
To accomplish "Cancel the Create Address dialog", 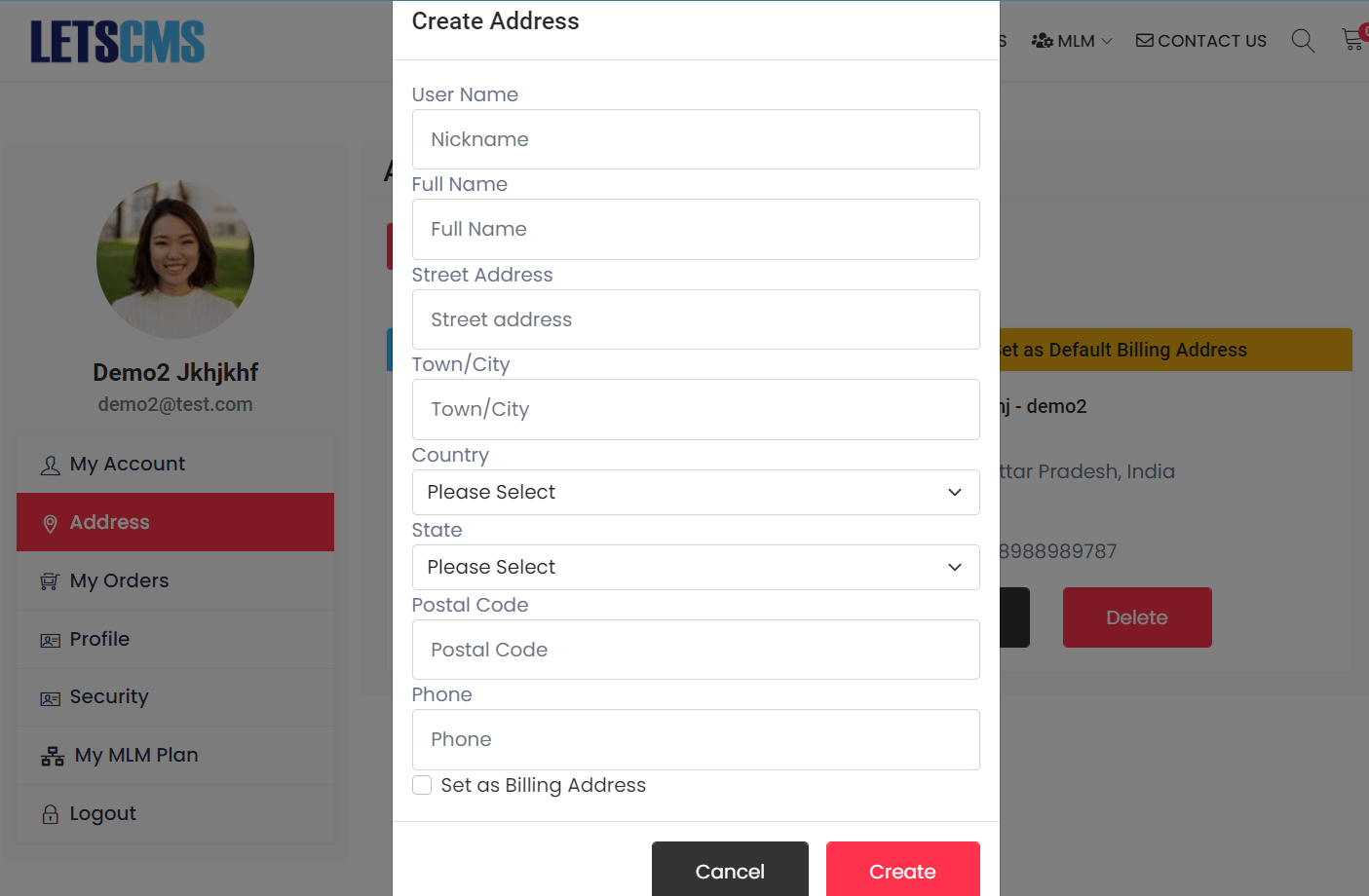I will pyautogui.click(x=730, y=870).
